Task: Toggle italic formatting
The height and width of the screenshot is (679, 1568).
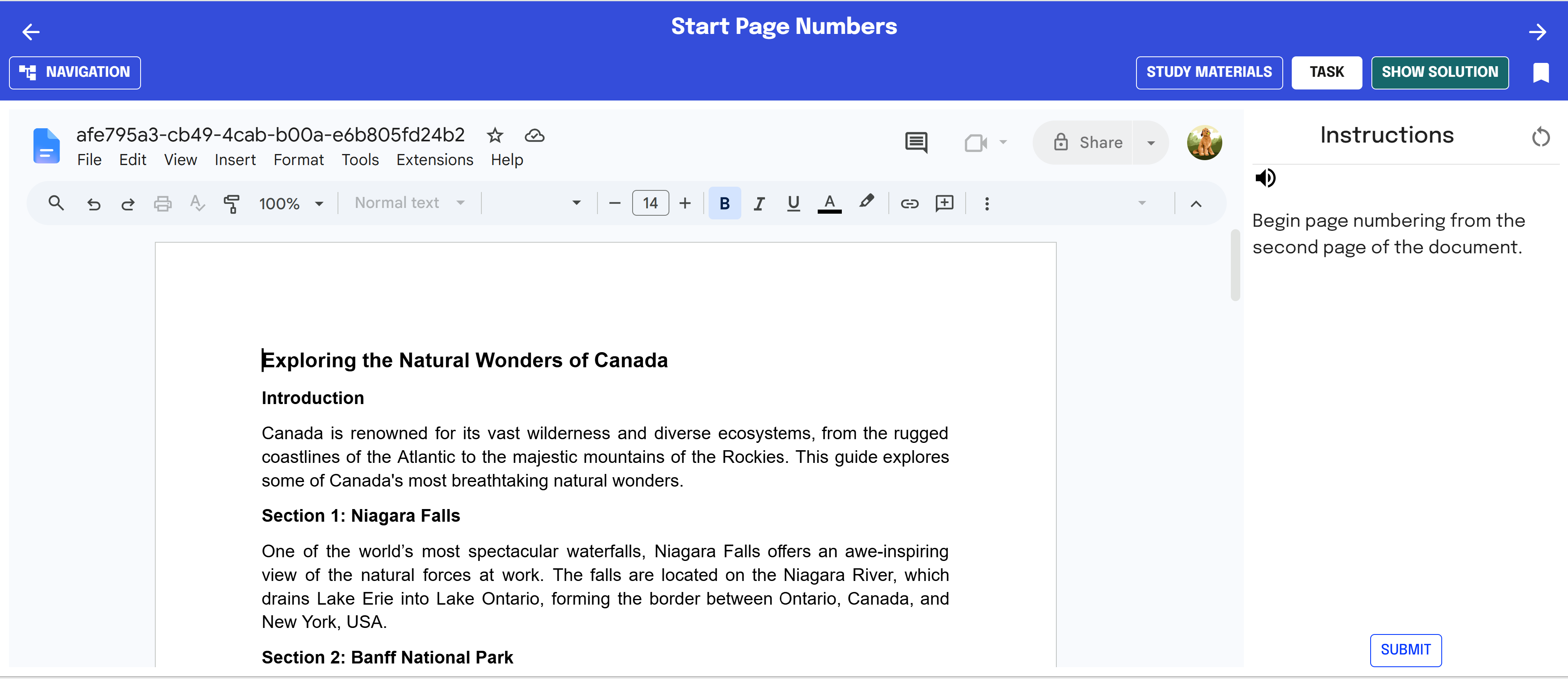Action: pyautogui.click(x=758, y=203)
